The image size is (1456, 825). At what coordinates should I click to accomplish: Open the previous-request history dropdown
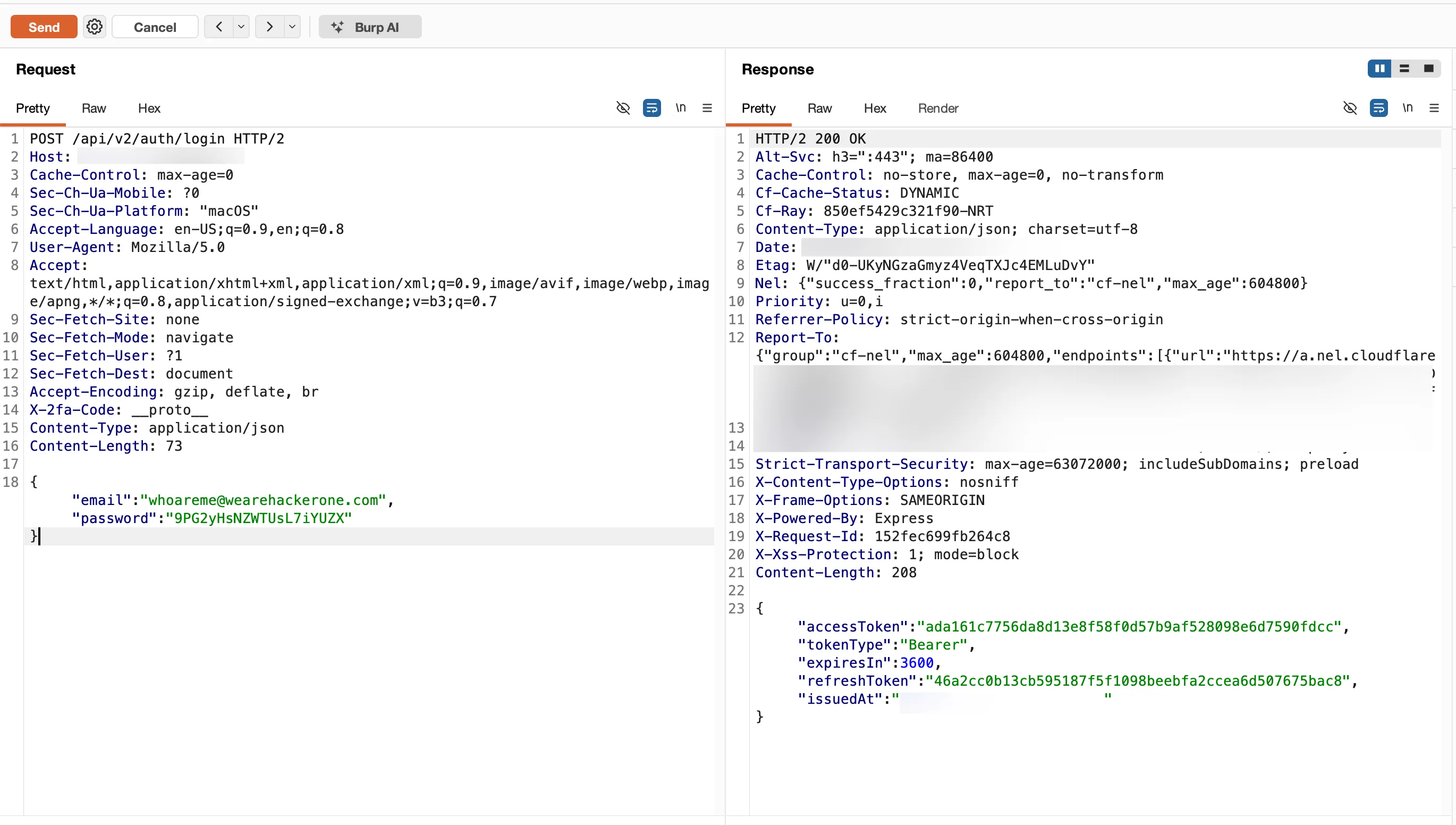point(241,27)
